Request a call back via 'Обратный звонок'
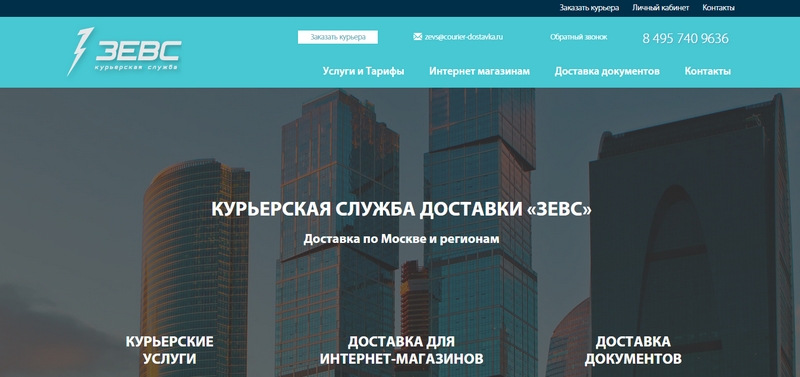The height and width of the screenshot is (377, 800). (578, 37)
